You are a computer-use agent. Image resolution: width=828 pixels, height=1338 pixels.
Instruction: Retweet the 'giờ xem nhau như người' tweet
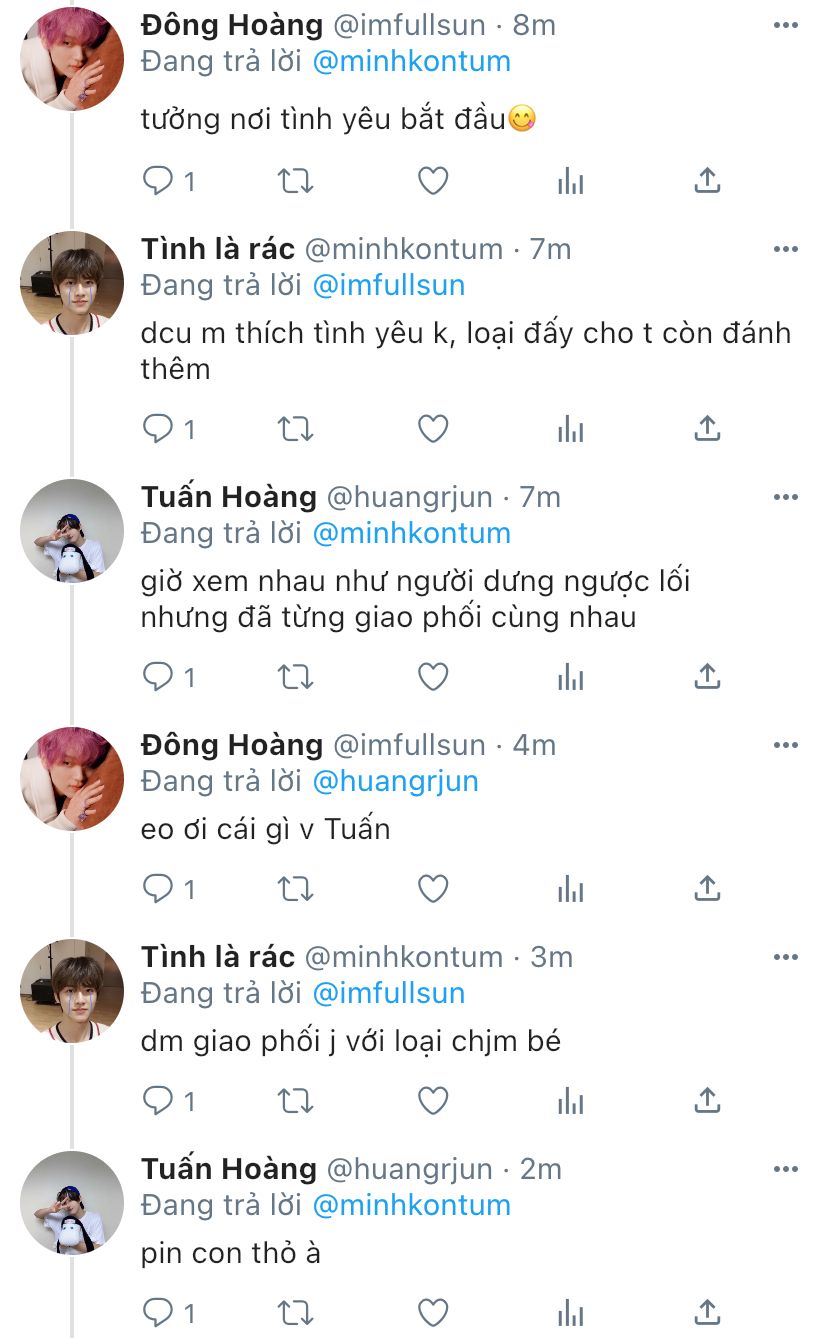click(x=295, y=677)
